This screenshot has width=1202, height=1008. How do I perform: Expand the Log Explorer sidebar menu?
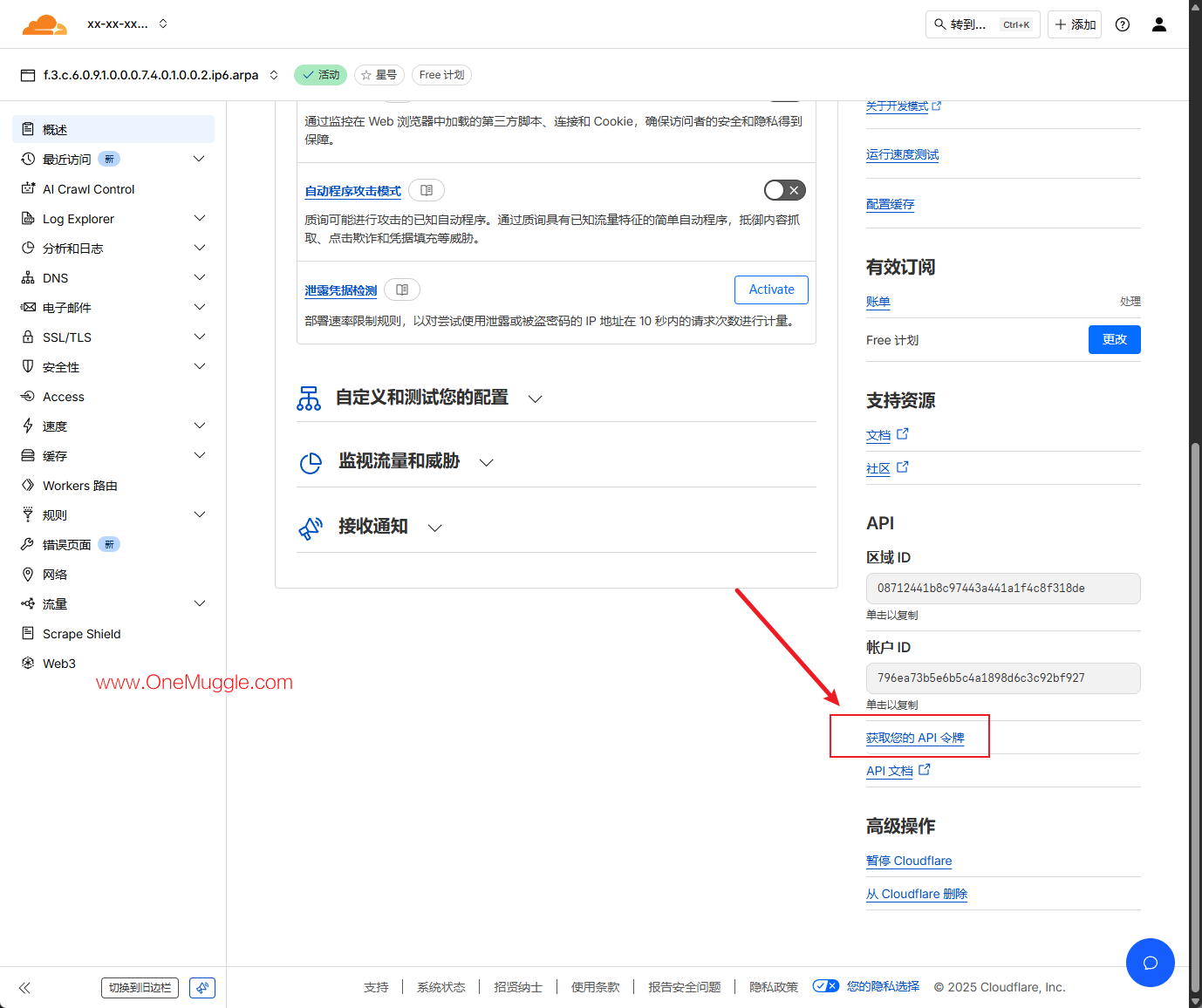pos(200,218)
